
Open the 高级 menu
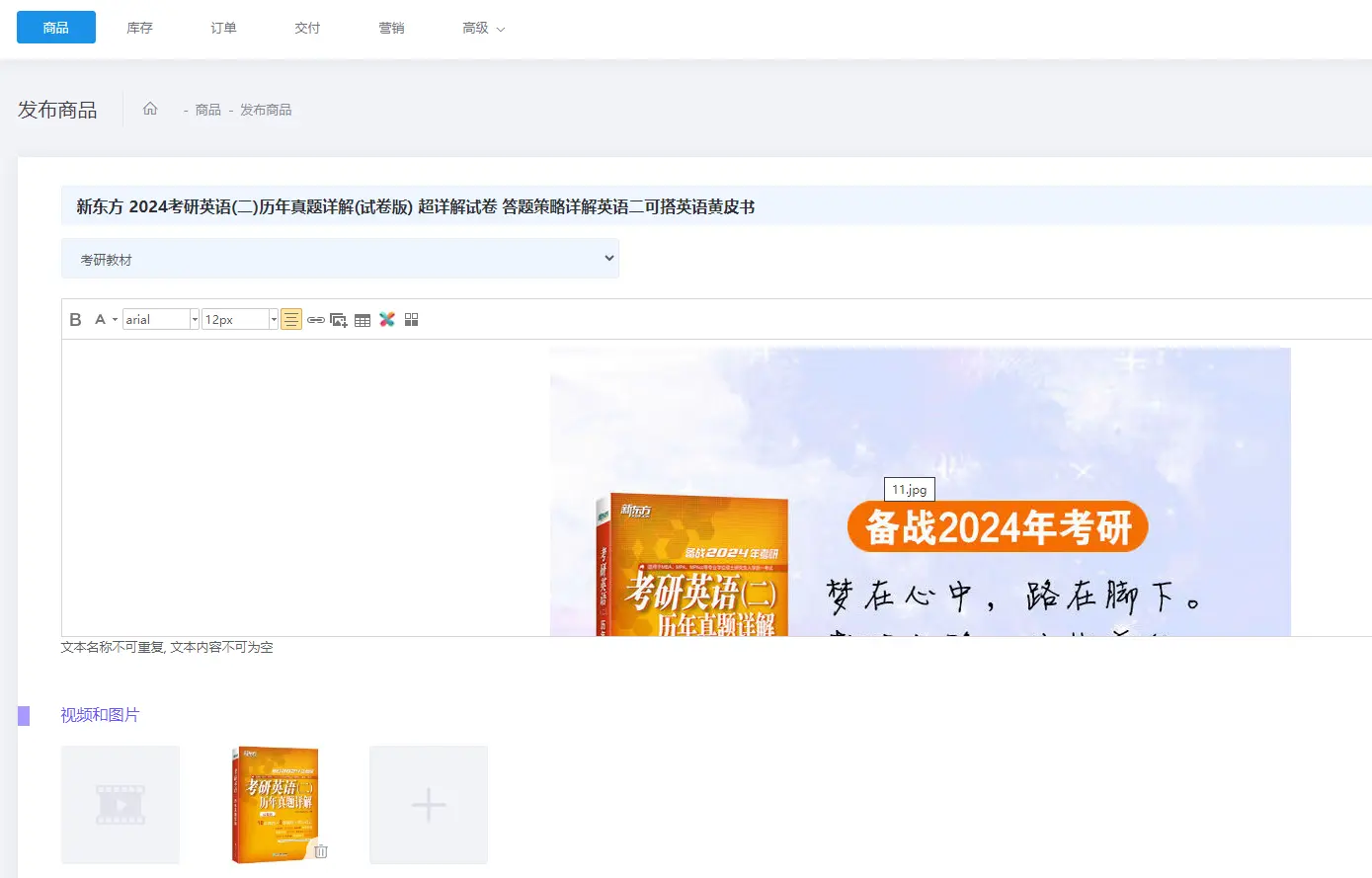pos(483,28)
